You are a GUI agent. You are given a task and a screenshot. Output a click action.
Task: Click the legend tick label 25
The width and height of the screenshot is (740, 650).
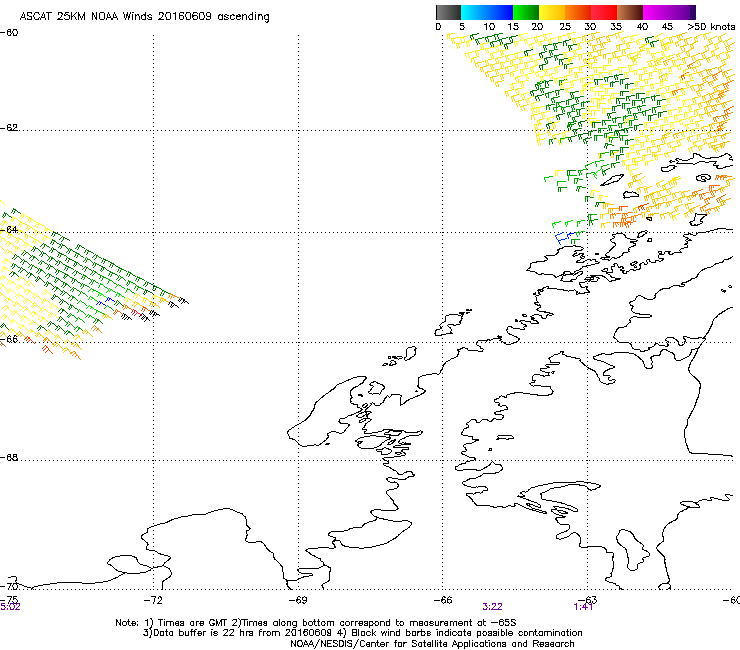coord(565,27)
